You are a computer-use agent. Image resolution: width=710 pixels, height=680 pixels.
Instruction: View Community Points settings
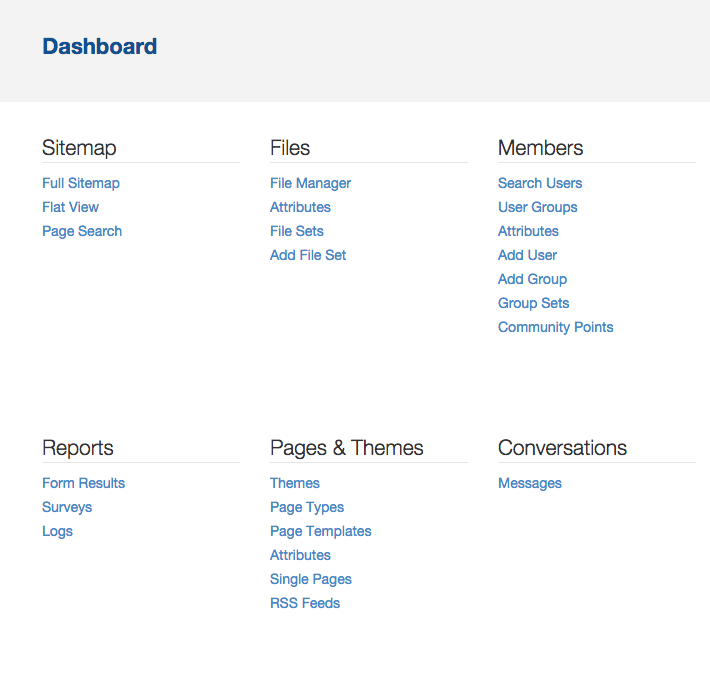click(x=556, y=327)
